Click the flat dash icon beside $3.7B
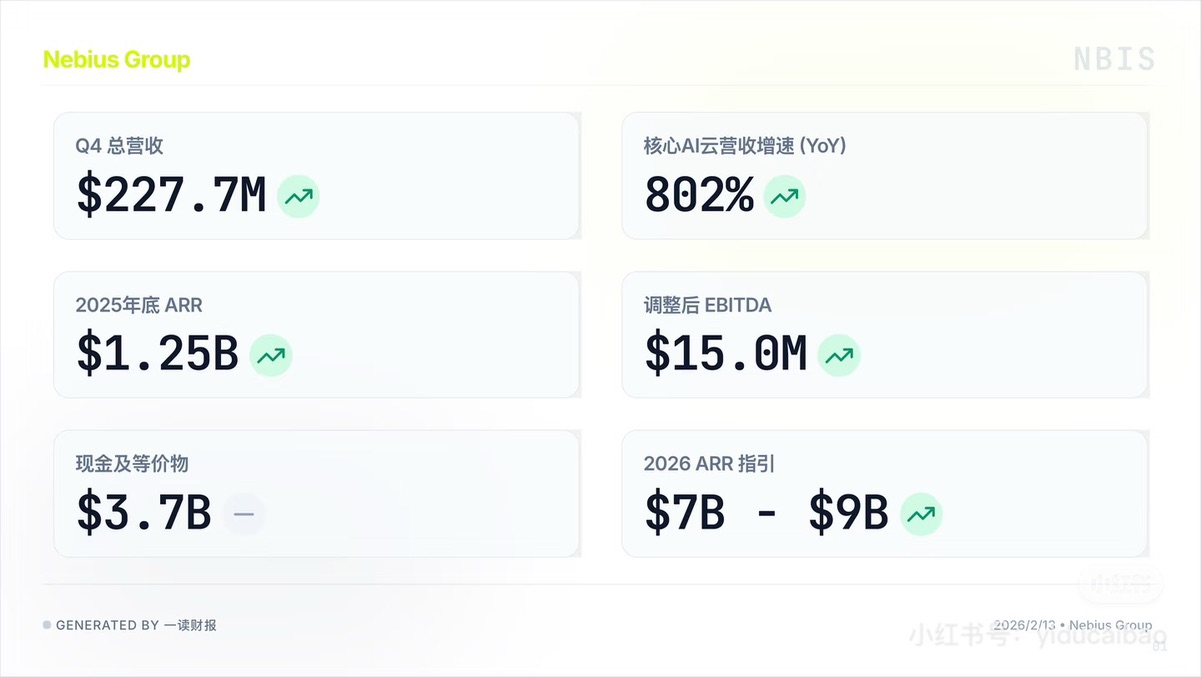Screen dimensions: 1201x677 (x=243, y=514)
